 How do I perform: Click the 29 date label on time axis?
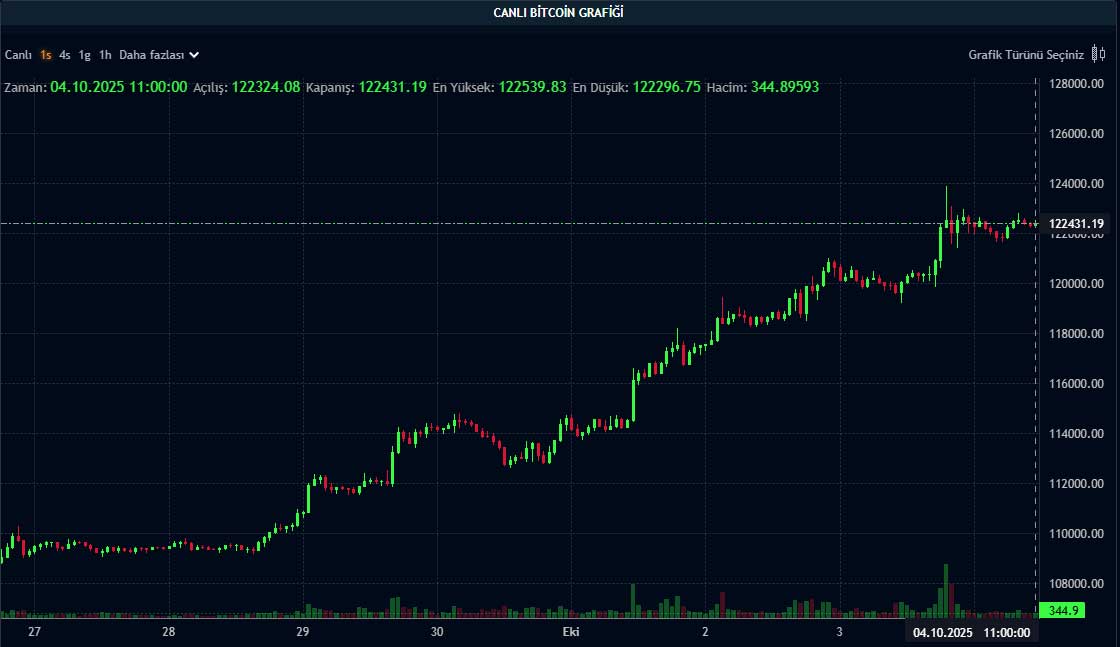pyautogui.click(x=303, y=633)
